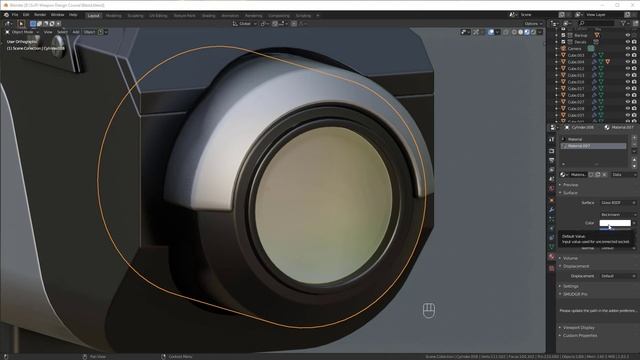The width and height of the screenshot is (640, 360).
Task: Switch to the Sculpting workspace tab
Action: 136,16
